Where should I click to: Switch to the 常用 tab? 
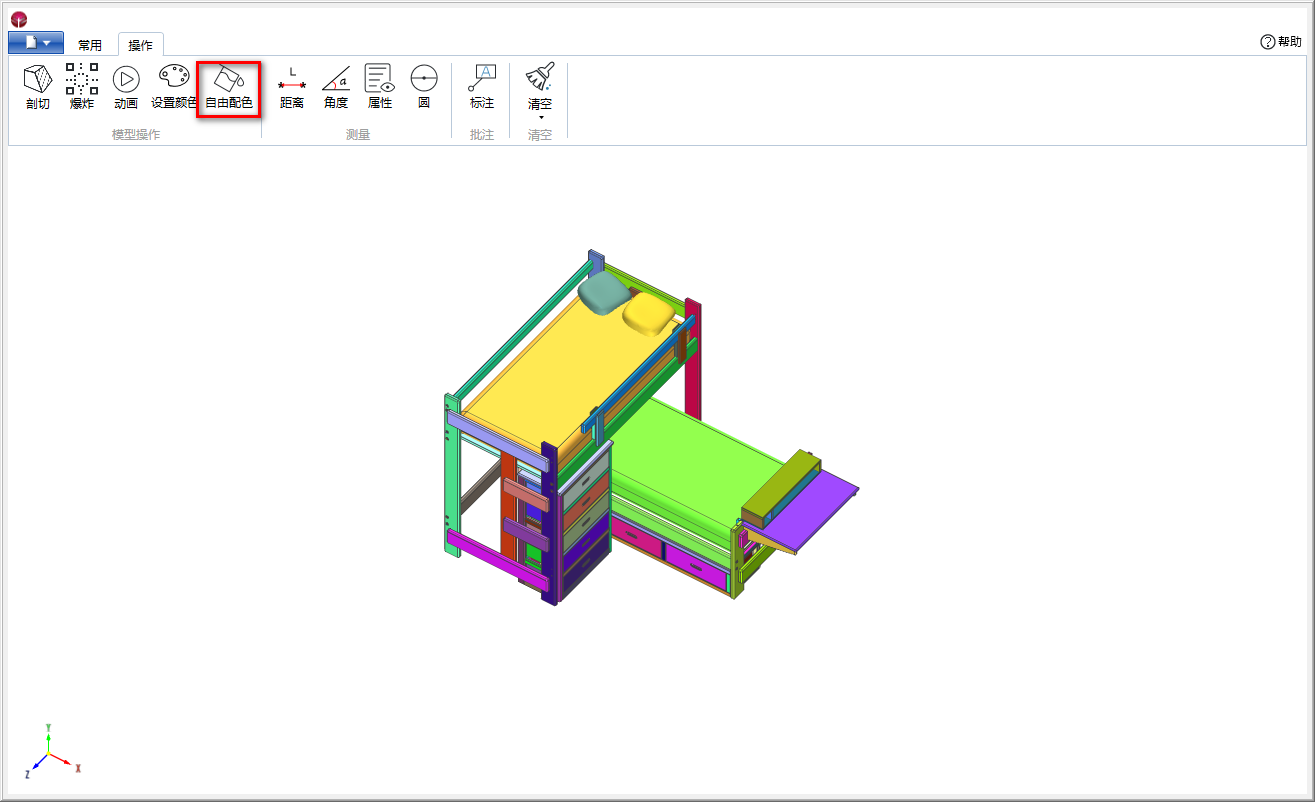point(90,45)
